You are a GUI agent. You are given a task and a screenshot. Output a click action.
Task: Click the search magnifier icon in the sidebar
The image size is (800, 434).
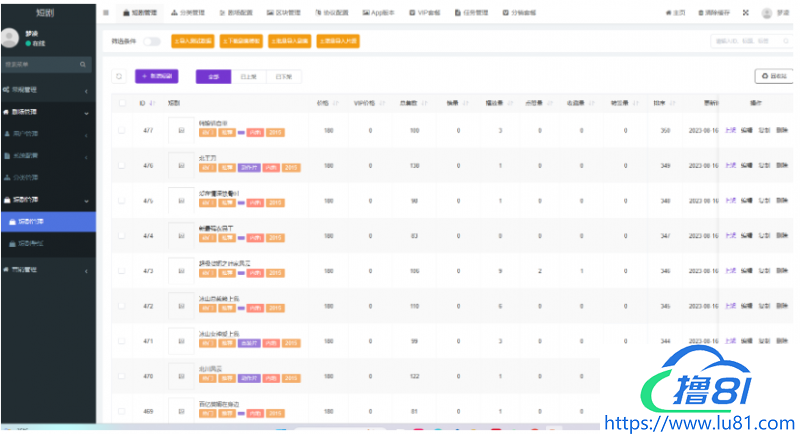(x=83, y=64)
